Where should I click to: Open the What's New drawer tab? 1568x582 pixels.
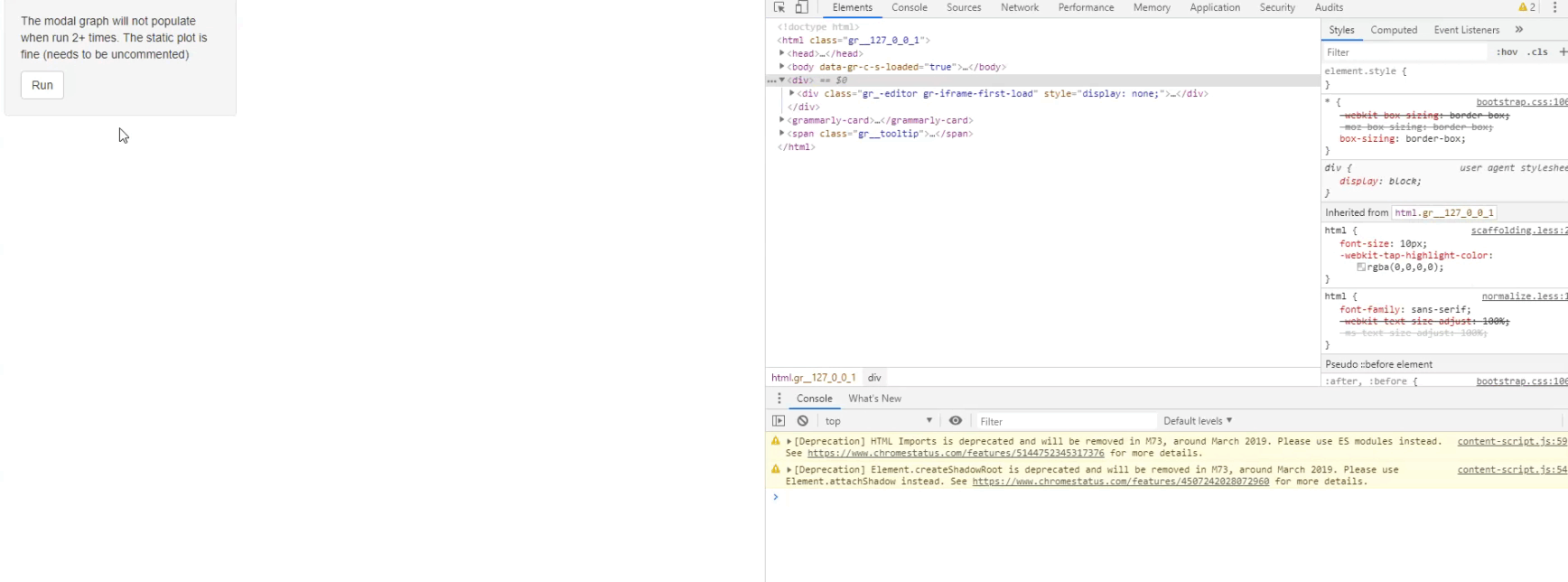(874, 399)
